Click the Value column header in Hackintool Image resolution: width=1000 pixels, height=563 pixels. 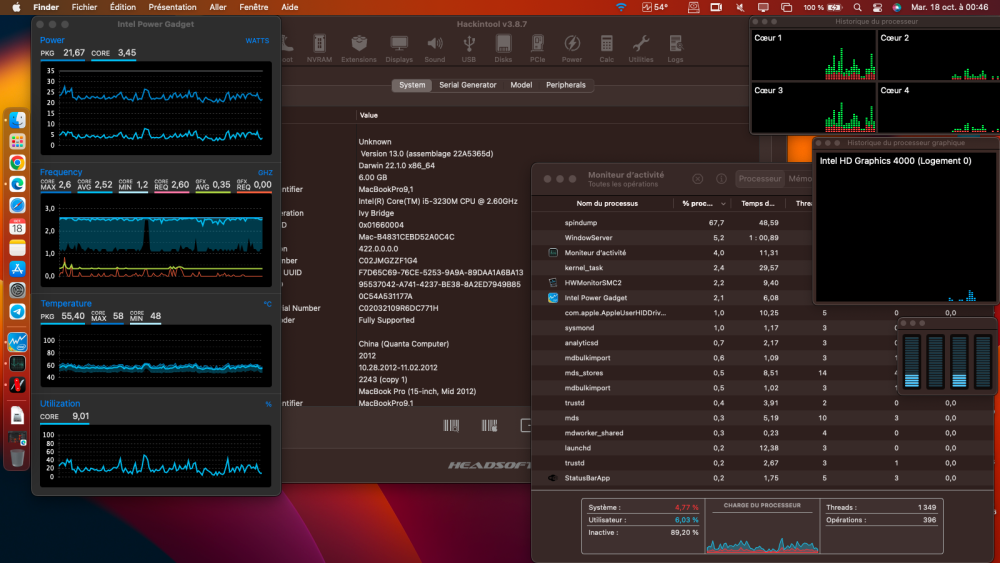[x=369, y=115]
